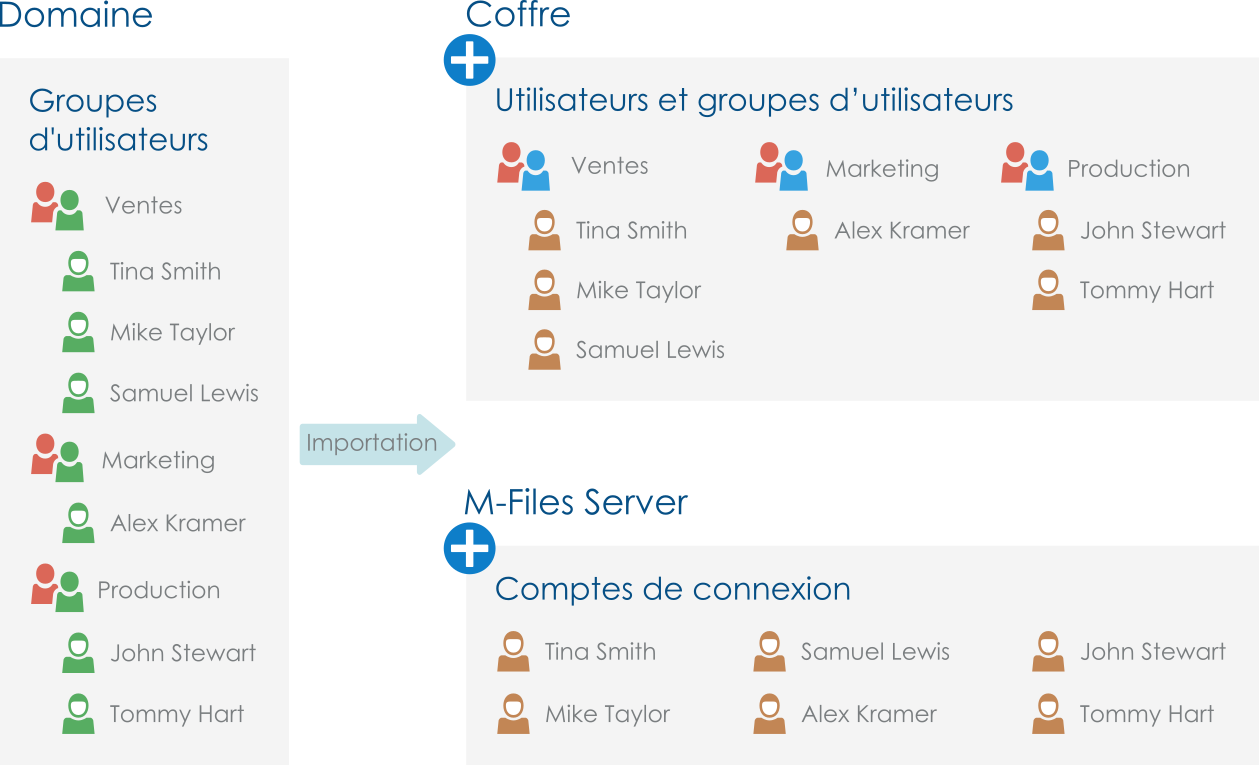Click the "Utilisateurs et groupes d'utilisateurs" heading
Viewport: 1259px width, 765px height.
pyautogui.click(x=754, y=100)
